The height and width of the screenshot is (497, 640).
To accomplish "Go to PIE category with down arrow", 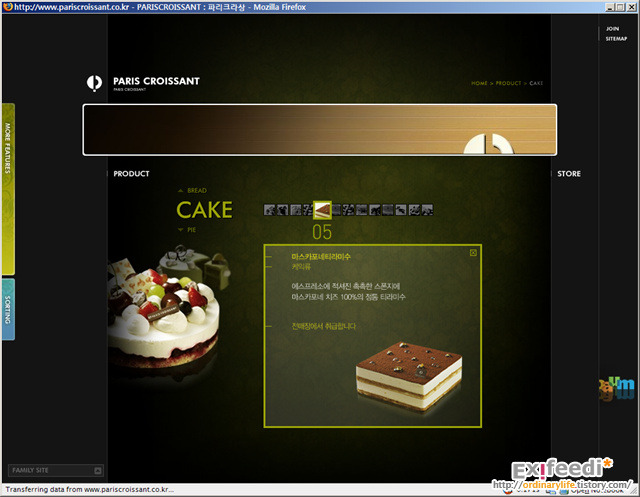I will click(187, 230).
